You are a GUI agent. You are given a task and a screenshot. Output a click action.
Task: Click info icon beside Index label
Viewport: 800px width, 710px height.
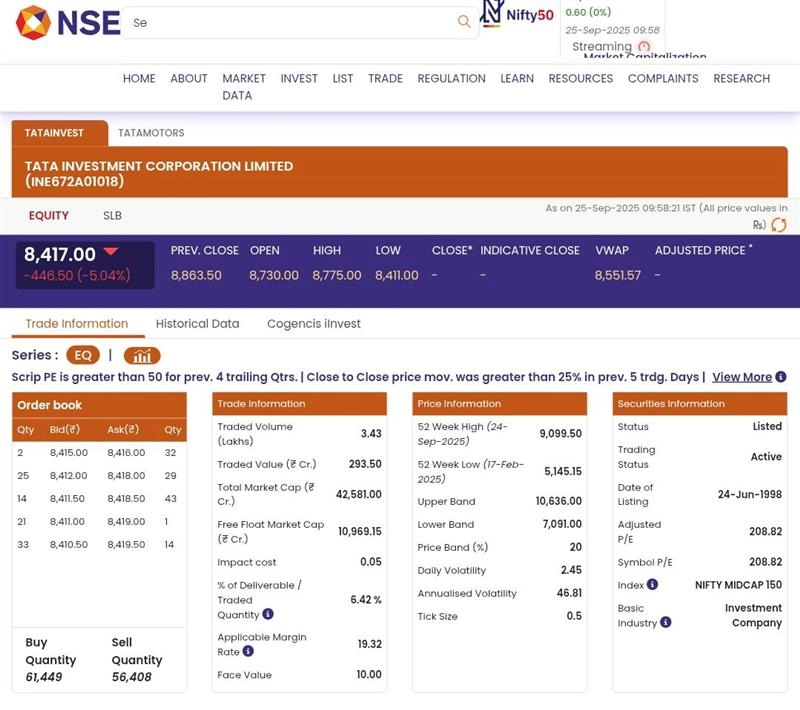point(652,585)
